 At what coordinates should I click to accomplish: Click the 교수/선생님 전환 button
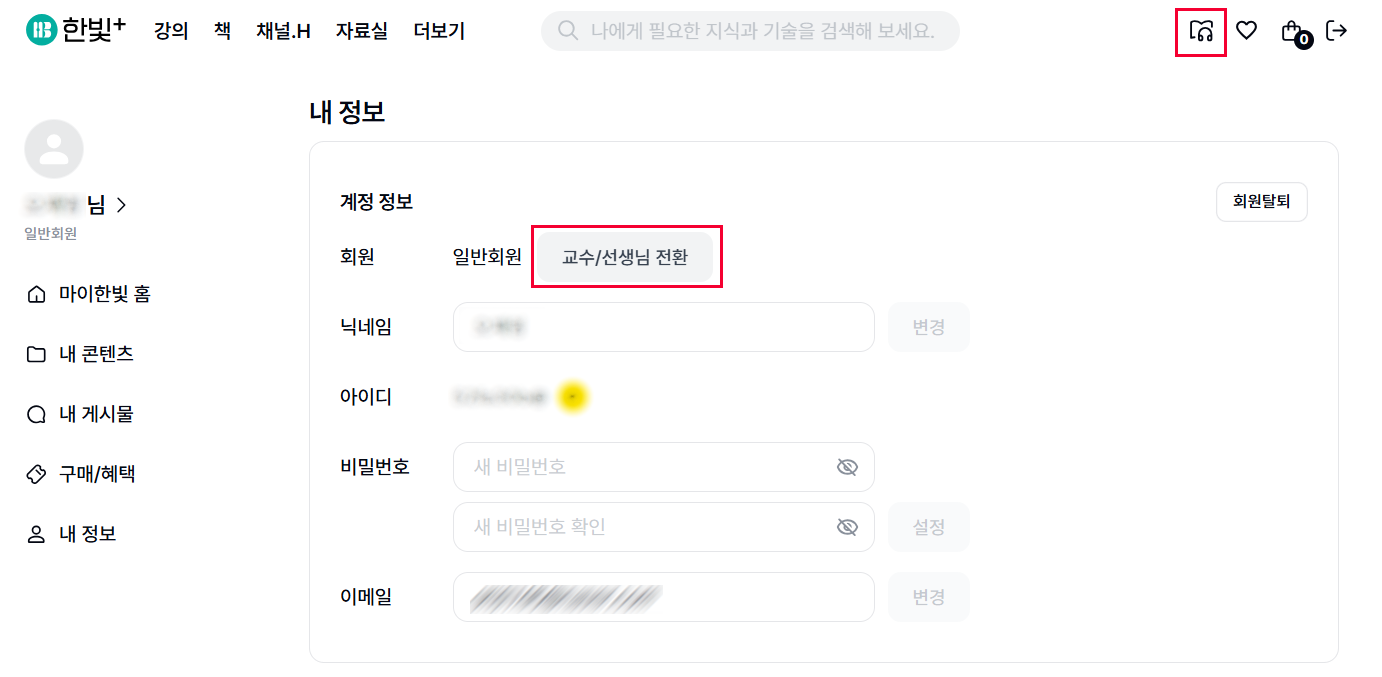[625, 257]
